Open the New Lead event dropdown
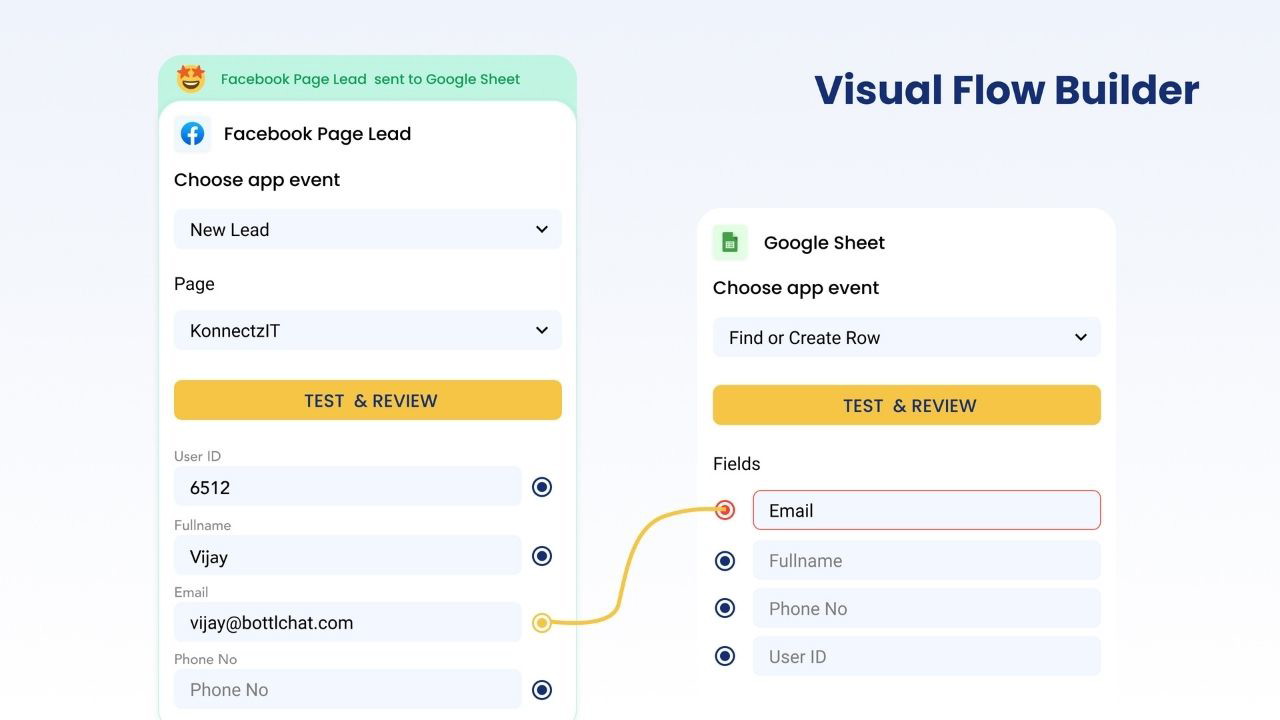1280x720 pixels. pyautogui.click(x=368, y=229)
